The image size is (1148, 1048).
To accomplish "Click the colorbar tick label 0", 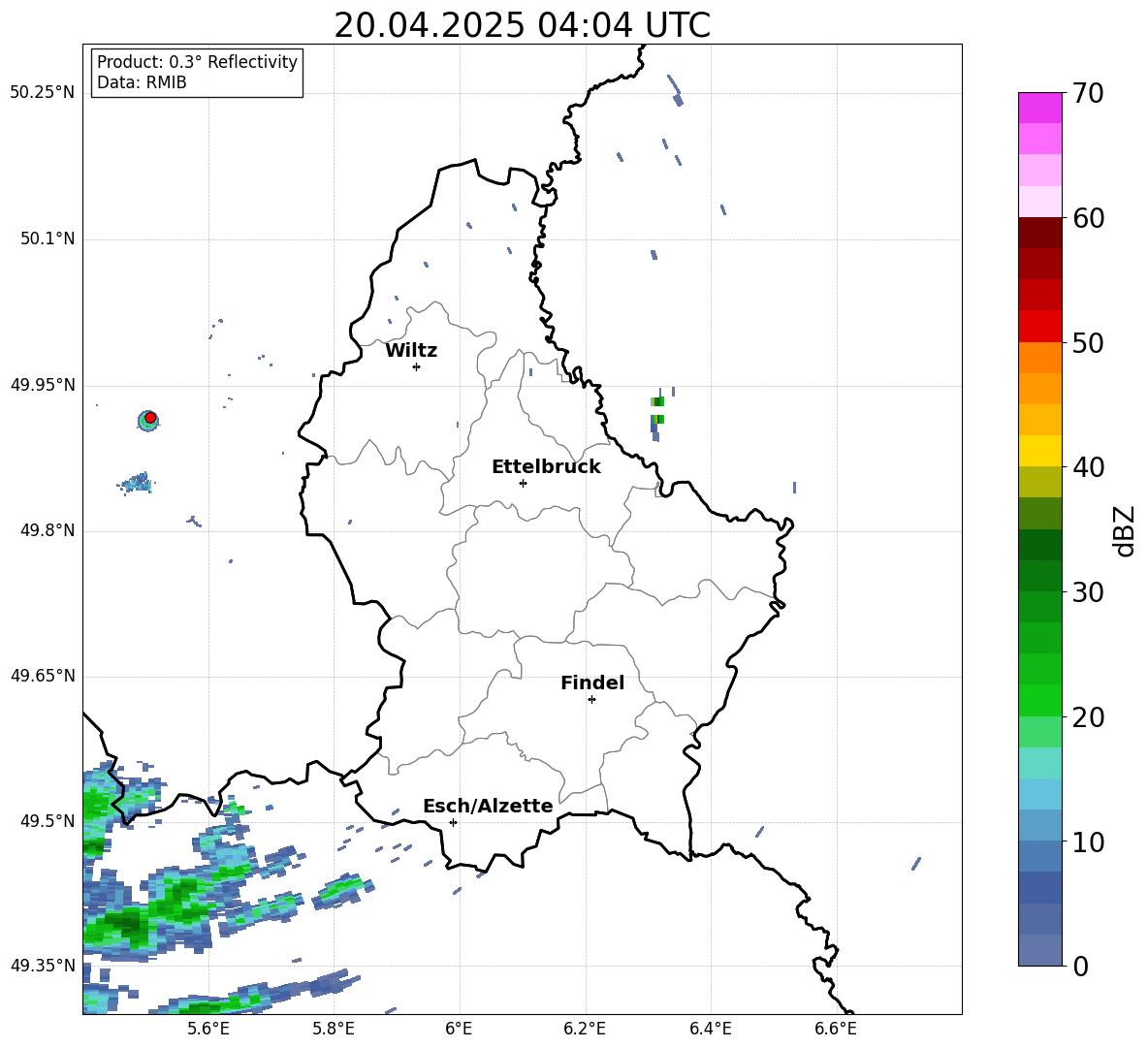I will (x=1080, y=966).
